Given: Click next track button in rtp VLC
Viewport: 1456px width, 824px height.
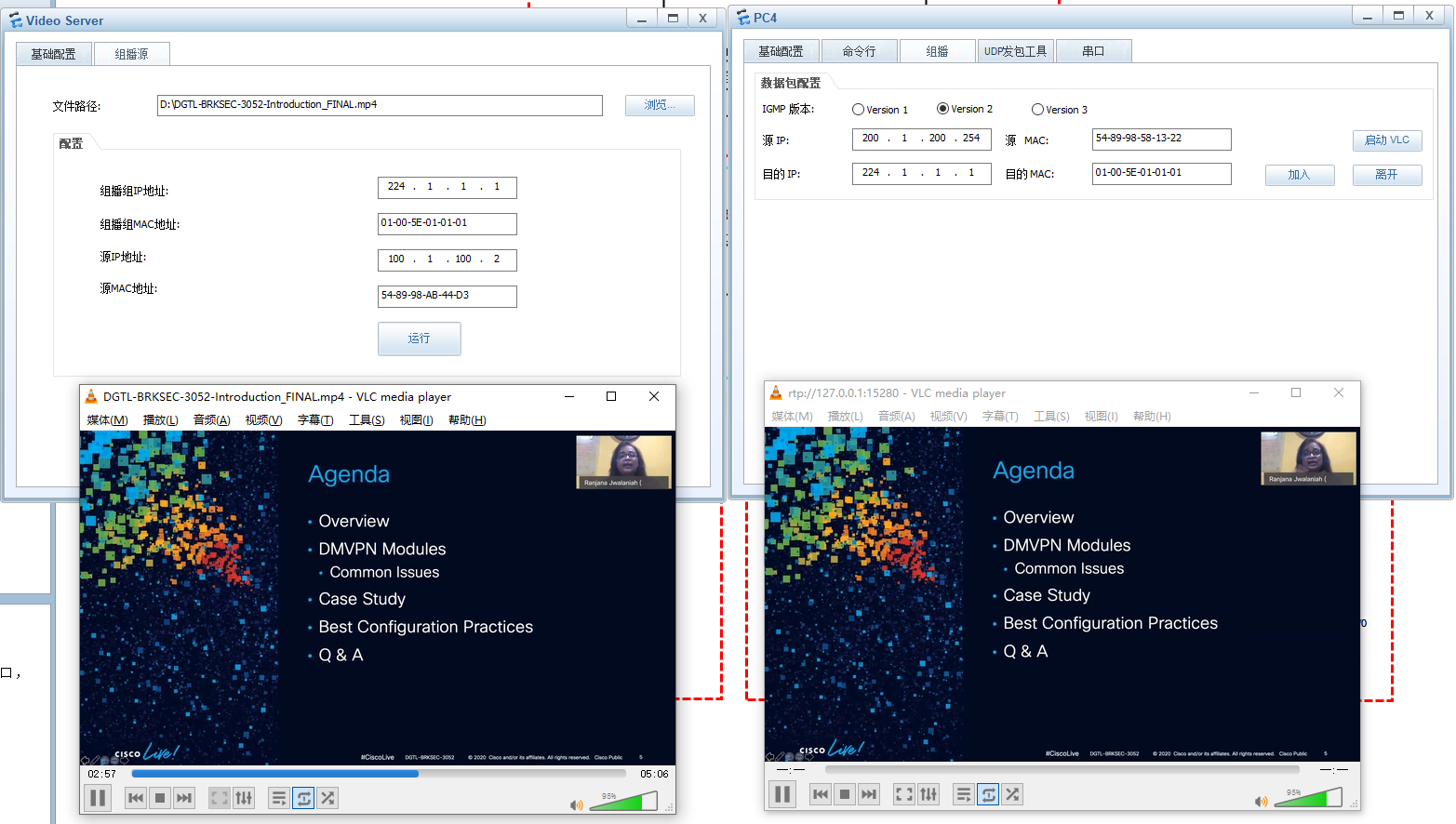Looking at the screenshot, I should coord(869,794).
